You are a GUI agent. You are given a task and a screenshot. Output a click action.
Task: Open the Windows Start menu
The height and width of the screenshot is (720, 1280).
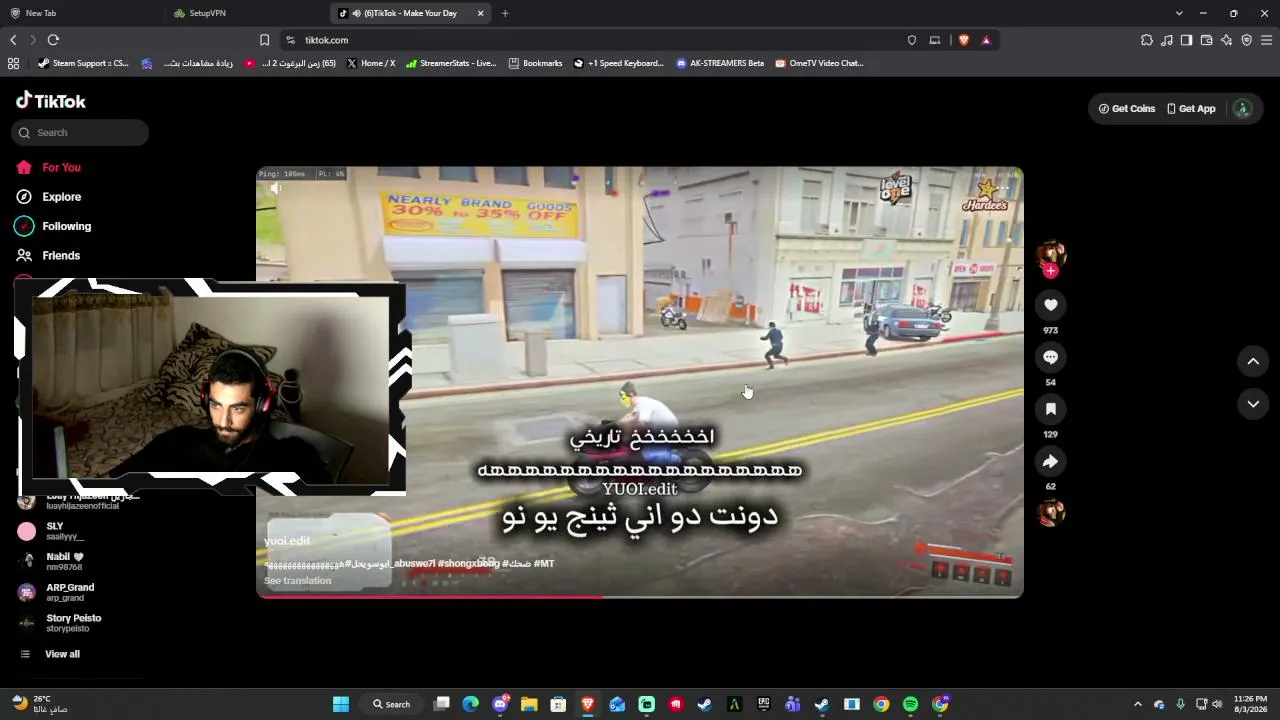[x=341, y=704]
